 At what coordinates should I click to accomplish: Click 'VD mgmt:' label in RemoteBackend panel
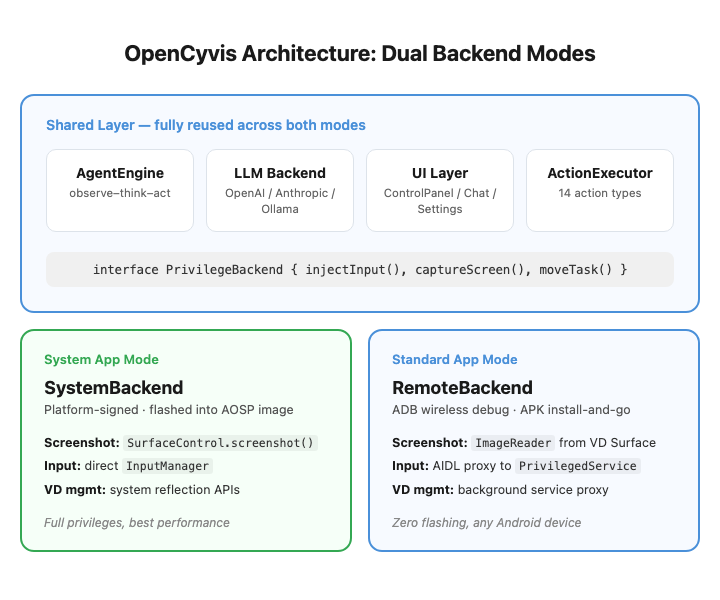point(423,490)
